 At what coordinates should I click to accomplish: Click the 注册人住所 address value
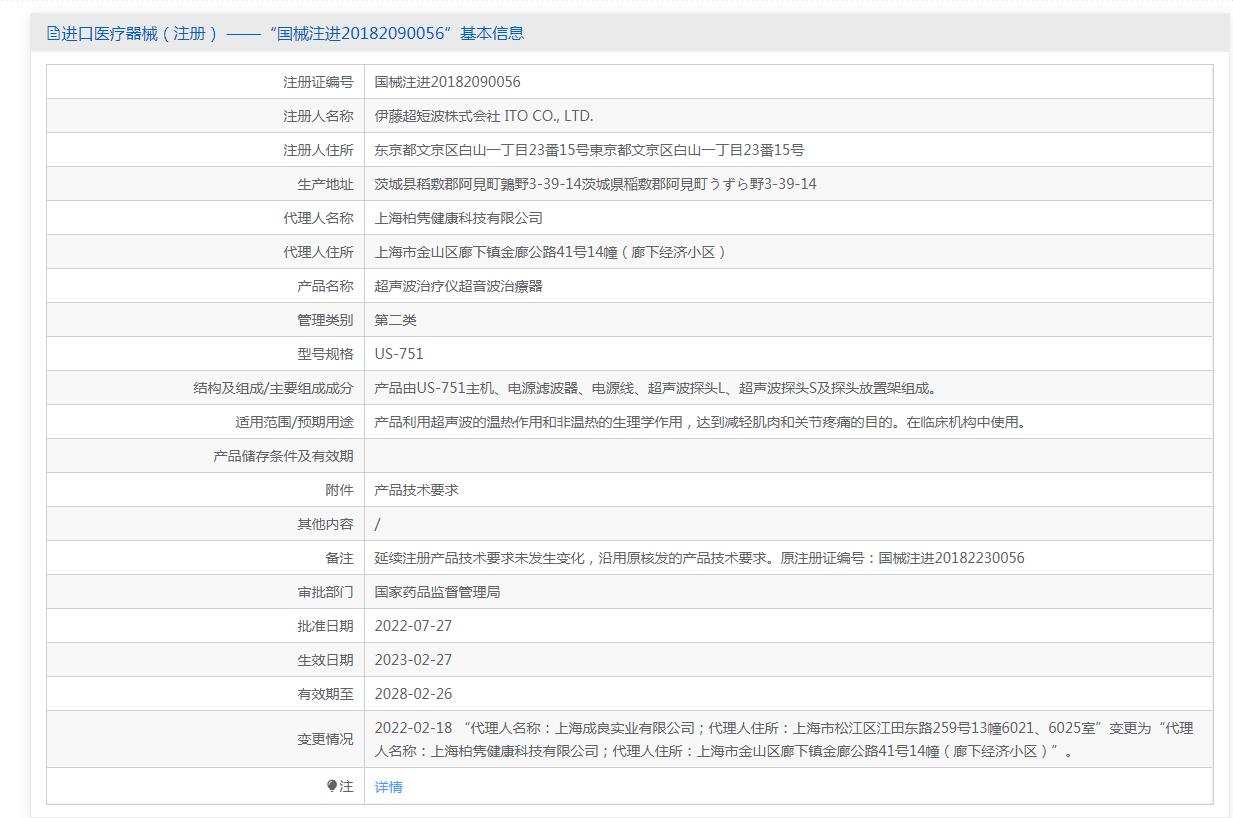(x=589, y=150)
